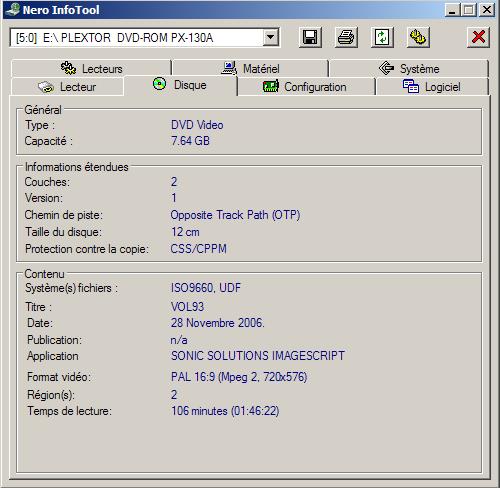Click the '12 cm' disc size value

[185, 232]
